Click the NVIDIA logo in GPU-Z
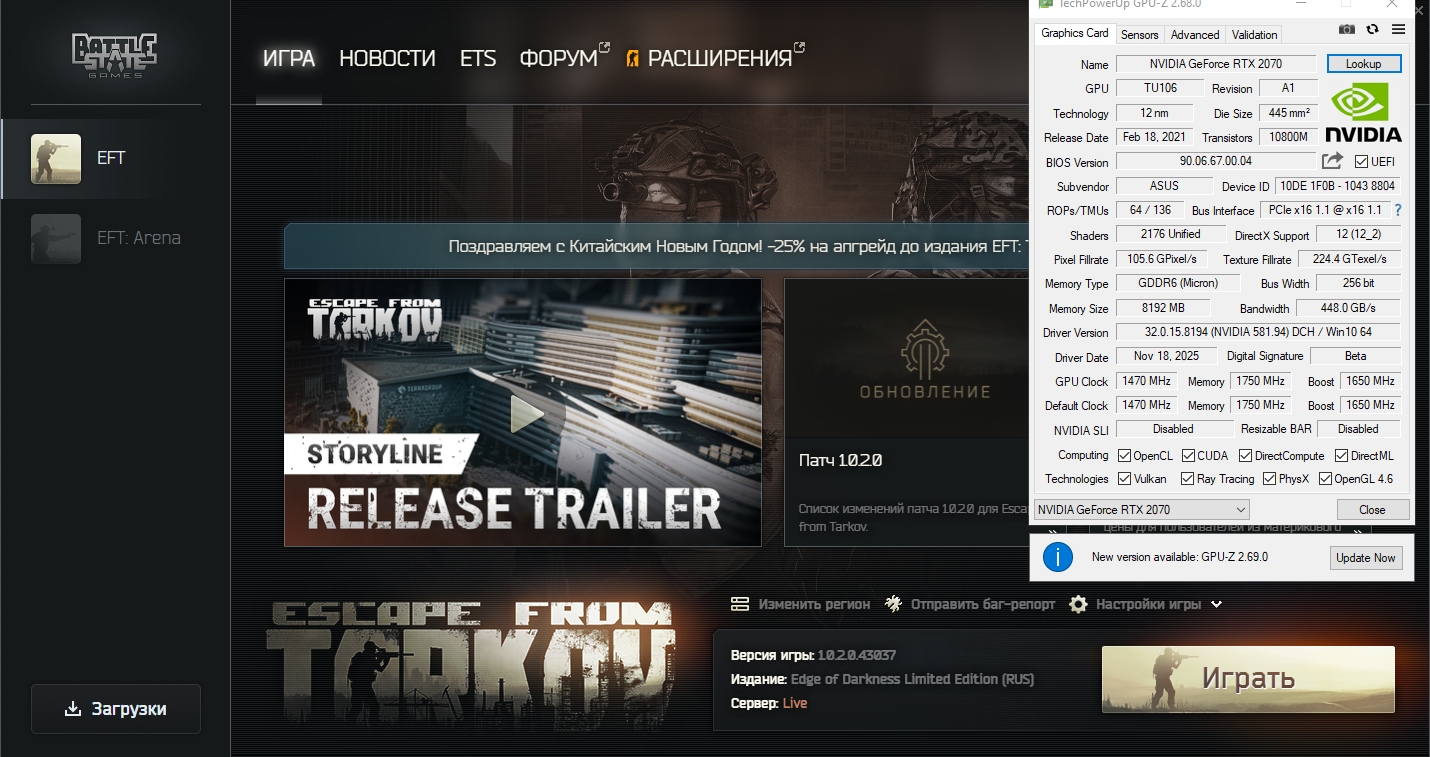 click(x=1363, y=112)
